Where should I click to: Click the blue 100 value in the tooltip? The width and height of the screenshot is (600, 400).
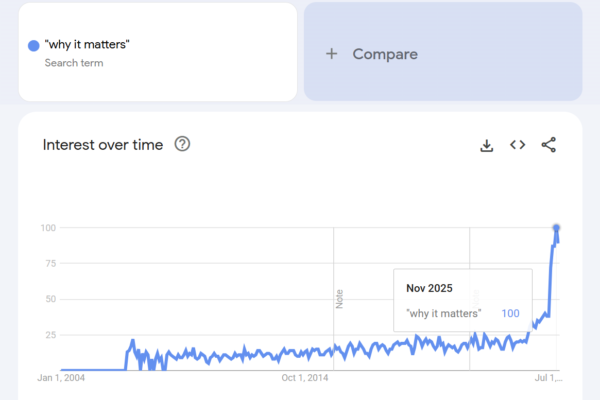(x=510, y=314)
